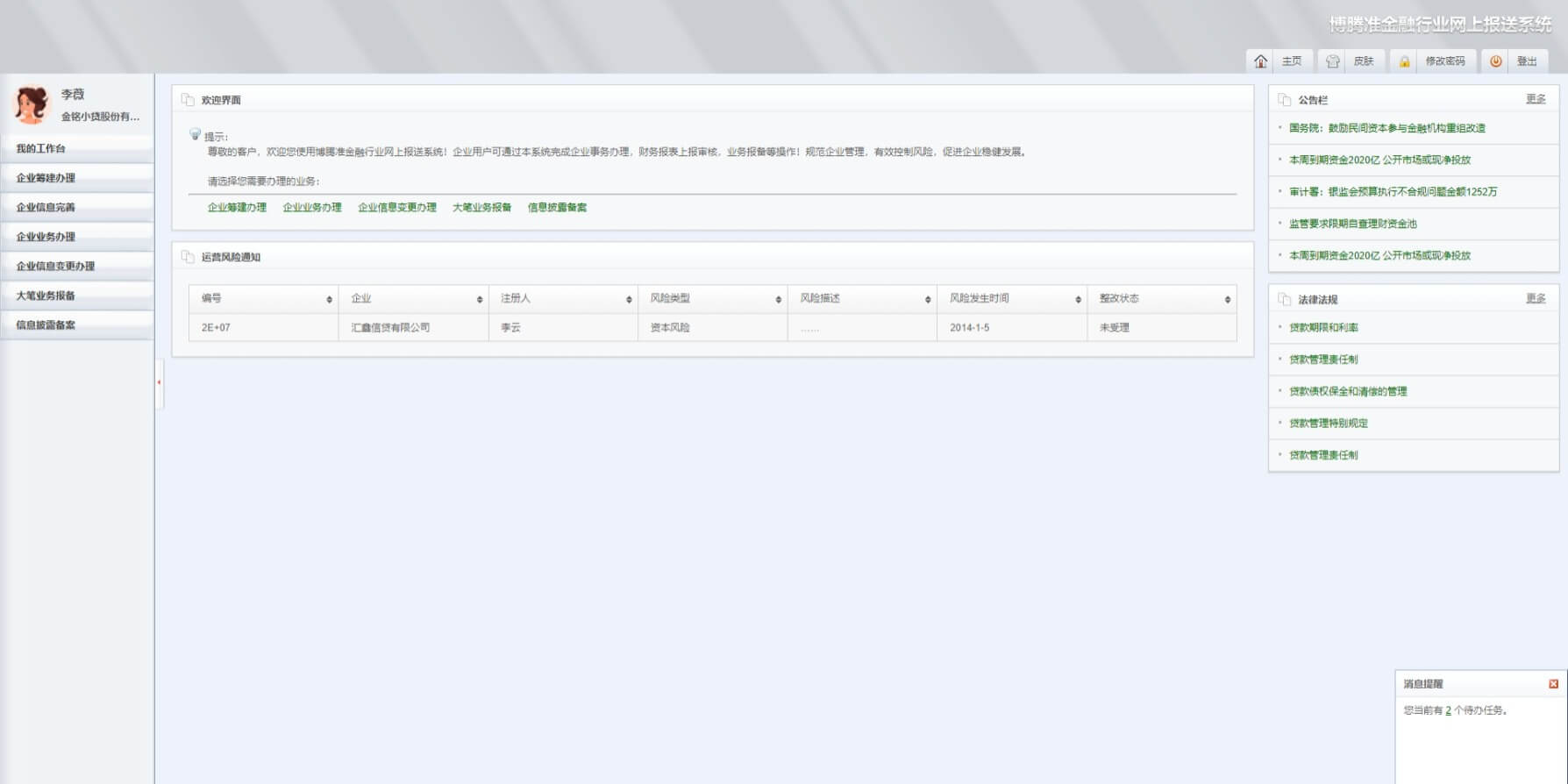
Task: Click the 企业筹建办理 green link
Action: coord(237,208)
